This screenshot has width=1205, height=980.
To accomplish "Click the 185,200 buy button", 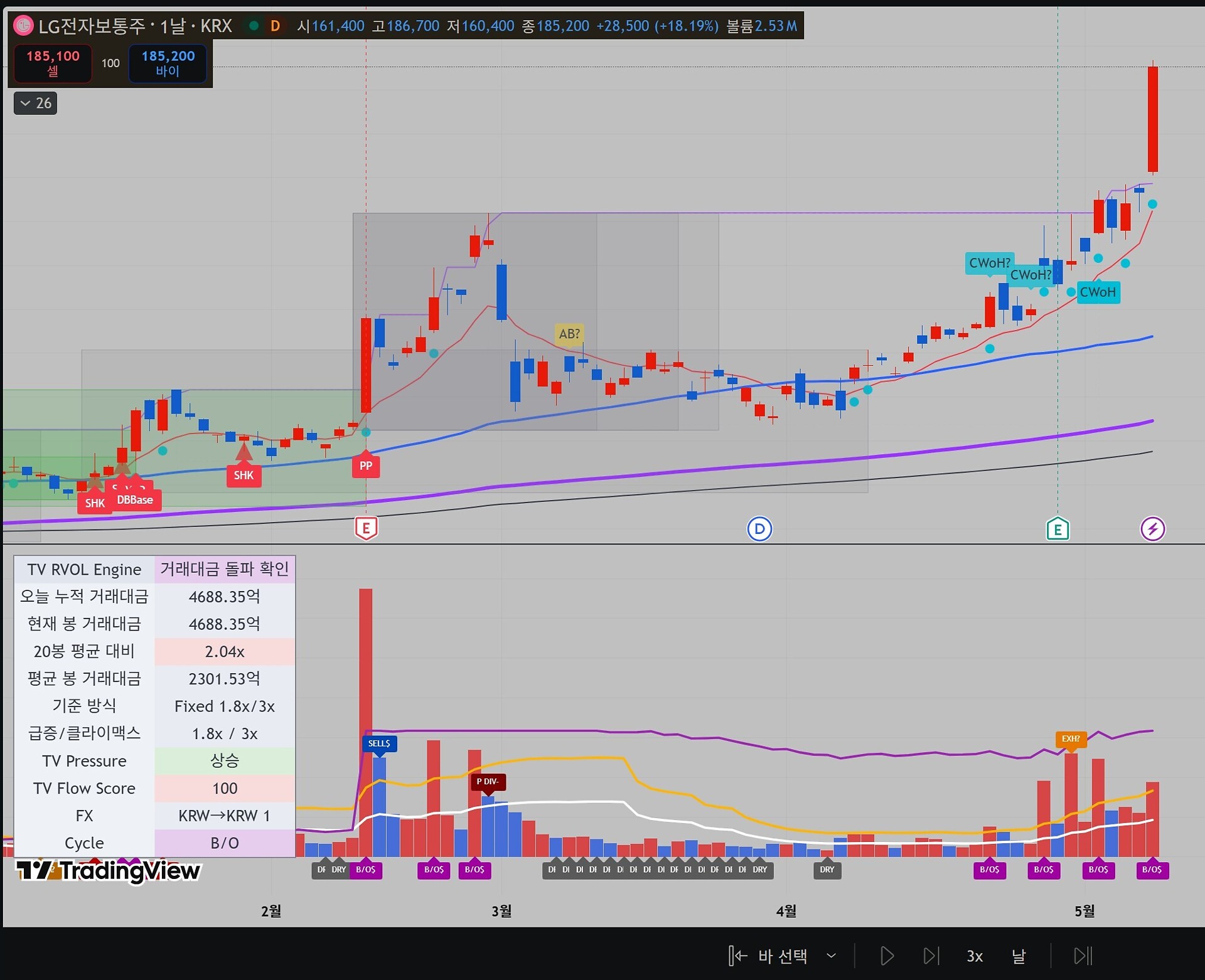I will pyautogui.click(x=168, y=63).
